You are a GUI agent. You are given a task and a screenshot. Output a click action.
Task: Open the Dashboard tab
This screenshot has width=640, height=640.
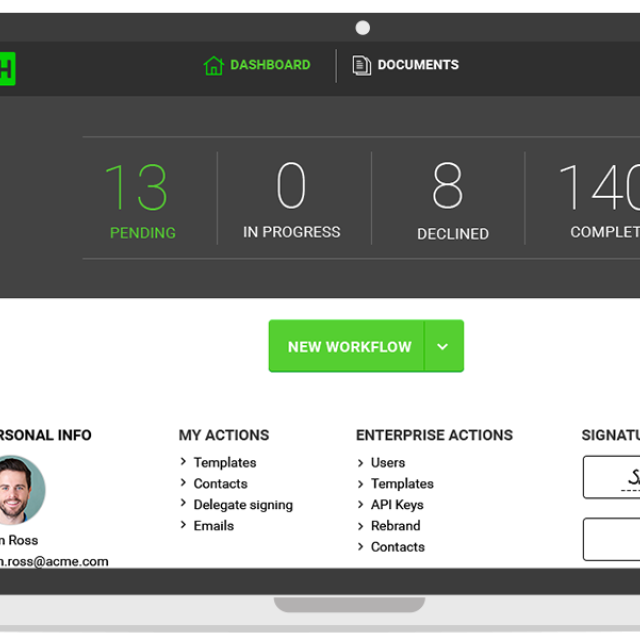(x=269, y=65)
